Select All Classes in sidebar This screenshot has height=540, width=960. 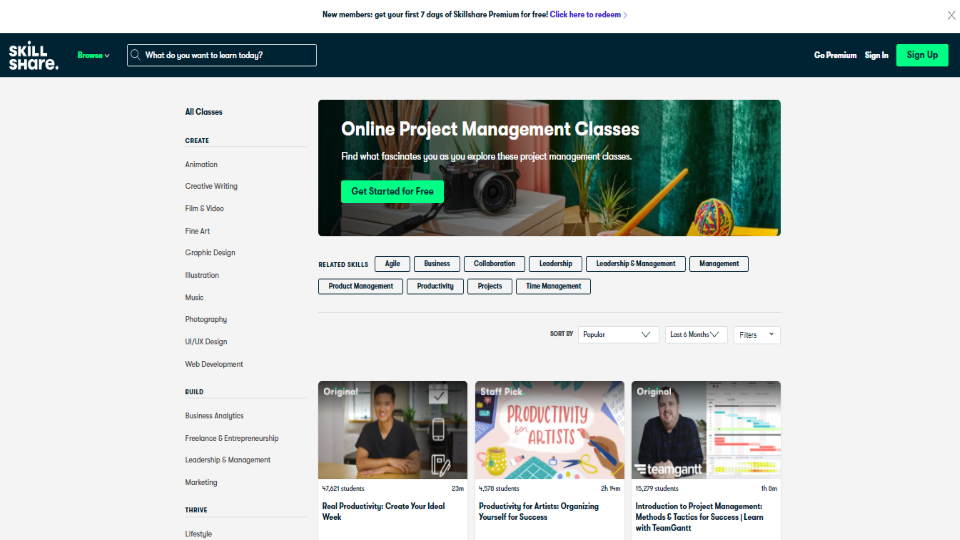pos(204,112)
